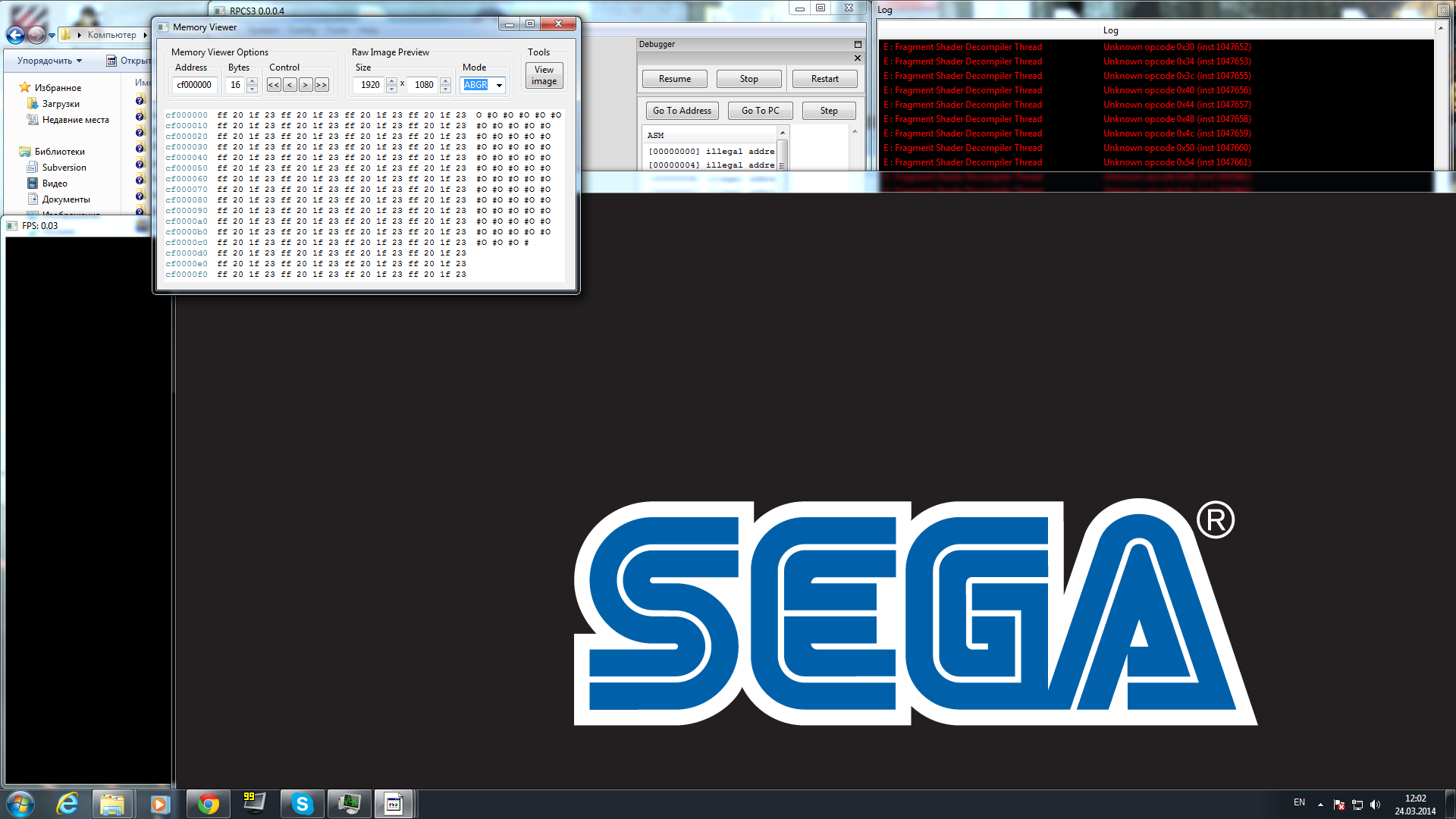Open the Mode ABGR dropdown
This screenshot has width=1456, height=819.
pos(499,85)
